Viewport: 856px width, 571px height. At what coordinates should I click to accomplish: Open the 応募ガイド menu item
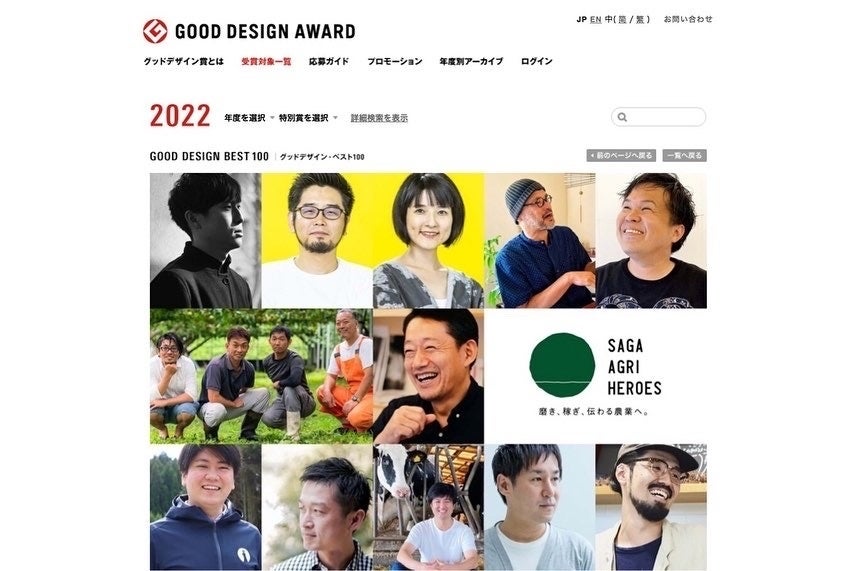click(329, 61)
